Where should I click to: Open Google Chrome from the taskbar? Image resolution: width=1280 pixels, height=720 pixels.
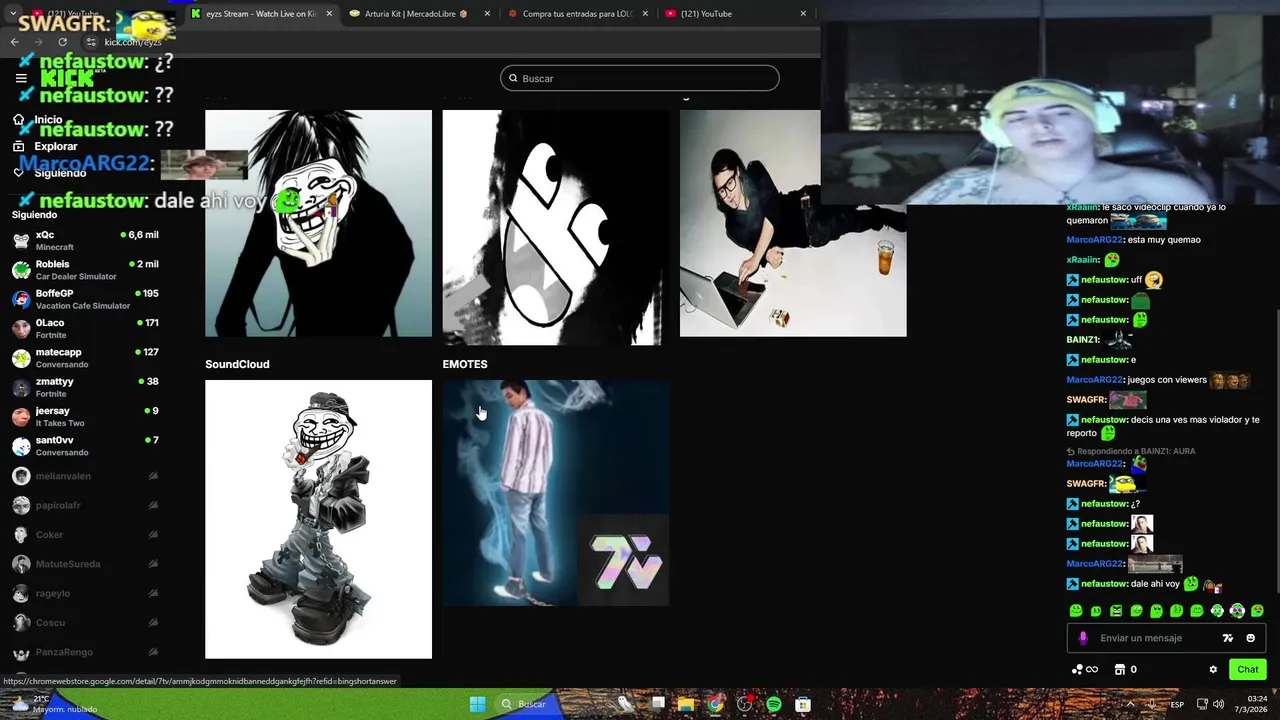point(714,705)
